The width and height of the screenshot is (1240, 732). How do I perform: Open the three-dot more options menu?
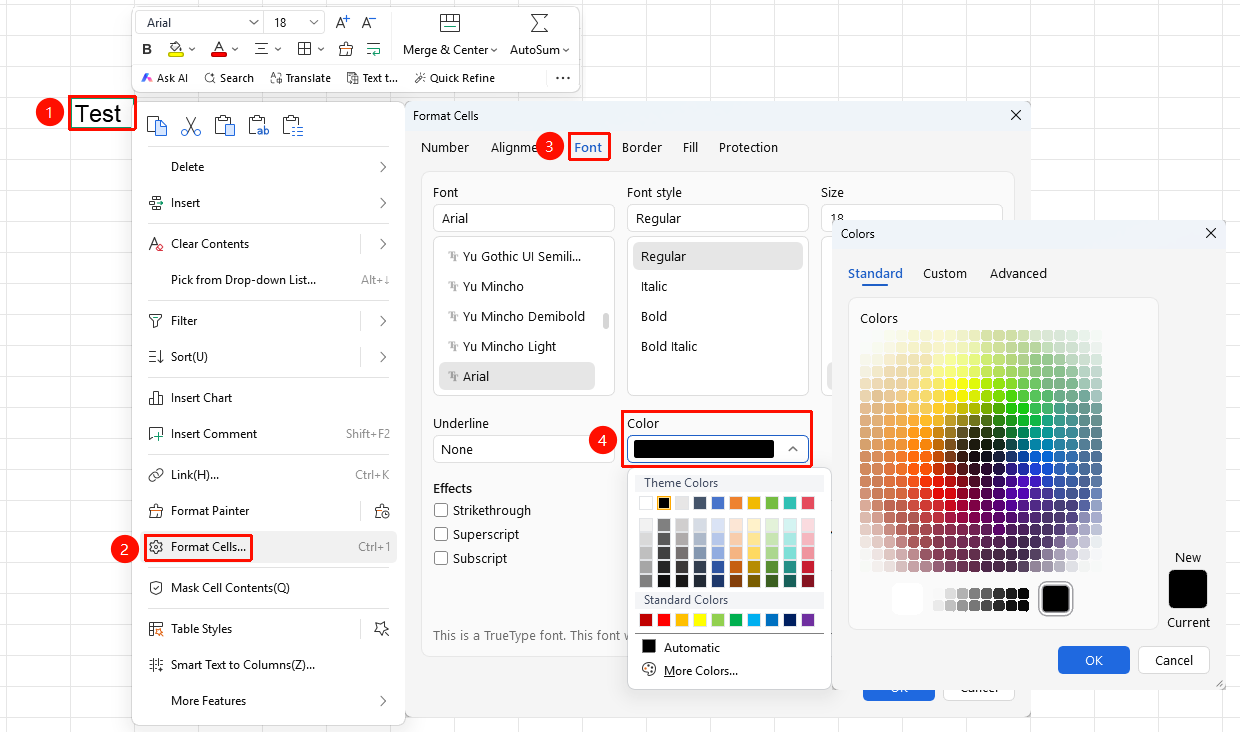[x=563, y=78]
